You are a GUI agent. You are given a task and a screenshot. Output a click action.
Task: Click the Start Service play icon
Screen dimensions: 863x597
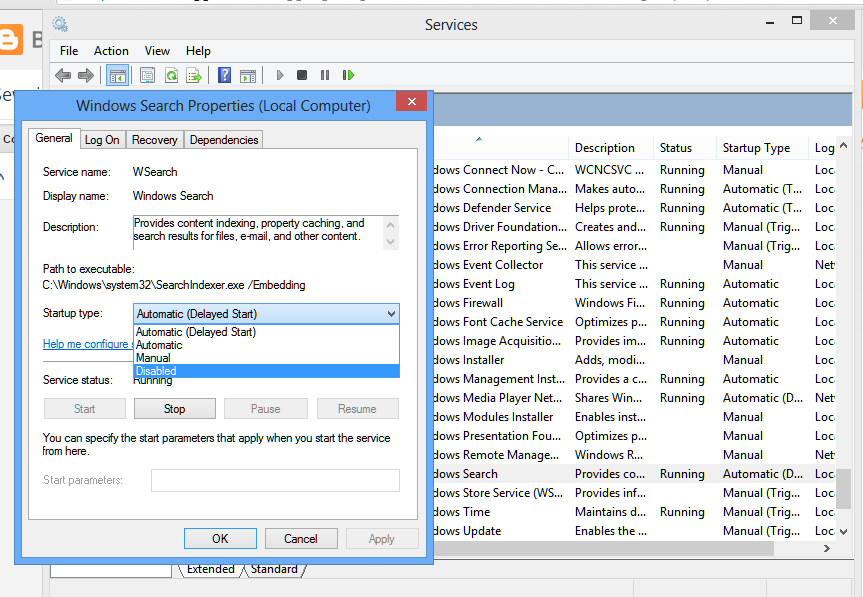click(x=280, y=75)
